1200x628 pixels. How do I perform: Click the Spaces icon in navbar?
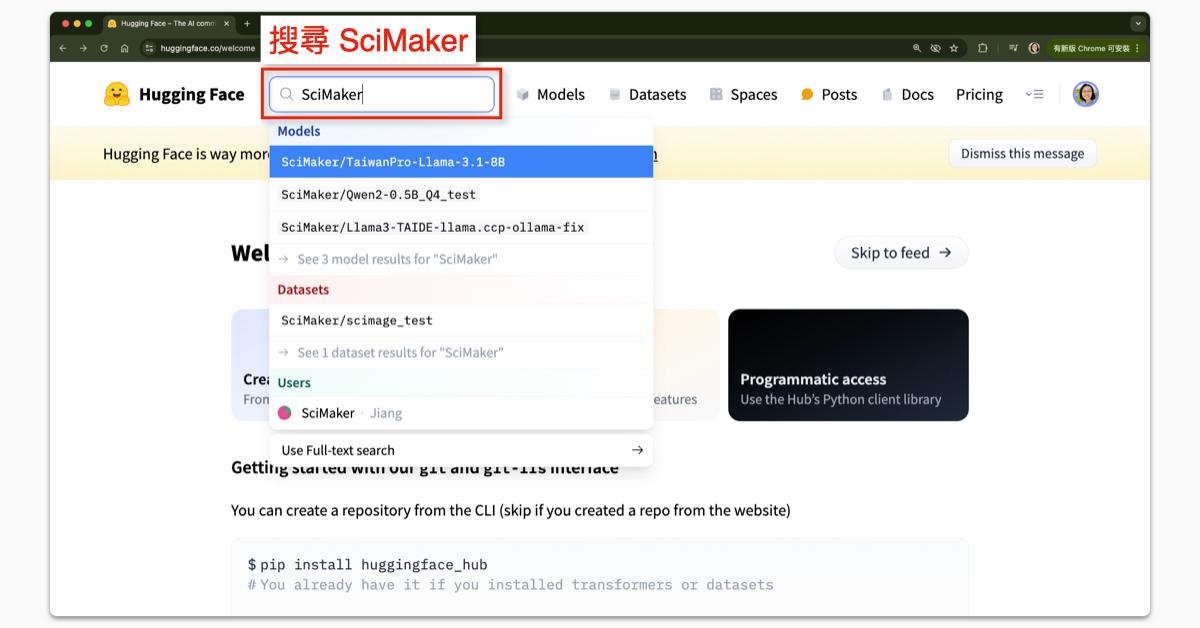716,94
